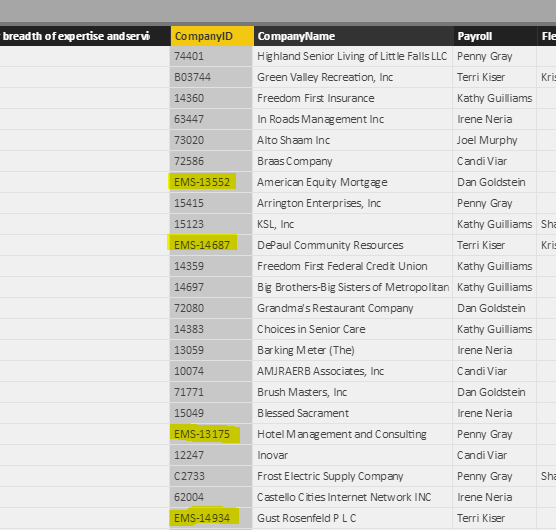Viewport: 556px width, 530px height.
Task: Select the Payroll column header
Action: pos(495,36)
